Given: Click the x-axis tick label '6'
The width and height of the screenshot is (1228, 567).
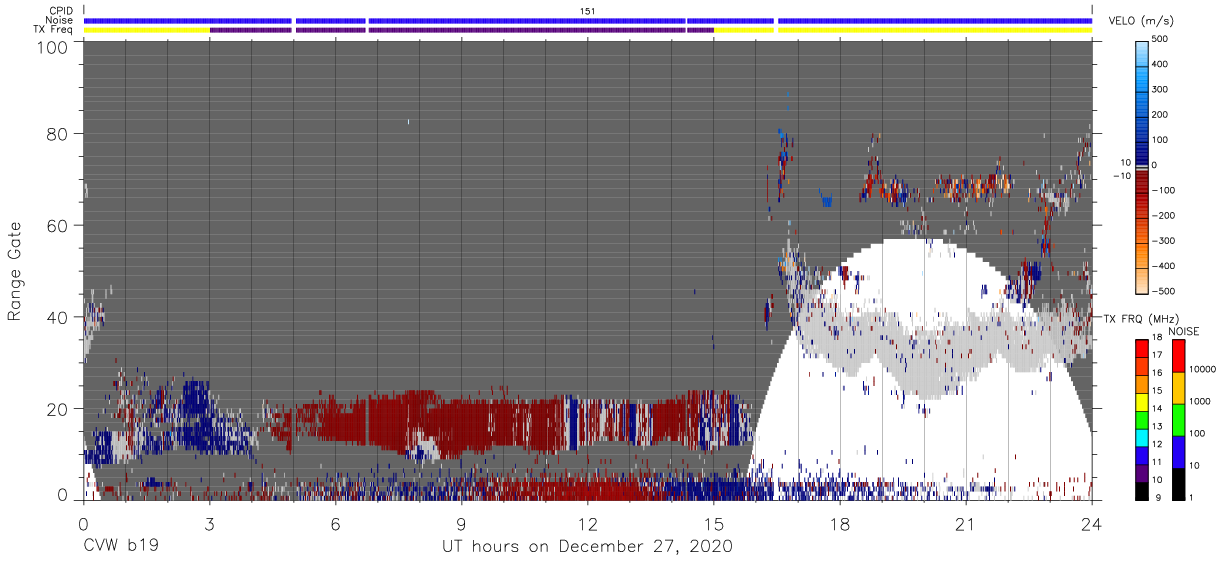Looking at the screenshot, I should pos(335,524).
